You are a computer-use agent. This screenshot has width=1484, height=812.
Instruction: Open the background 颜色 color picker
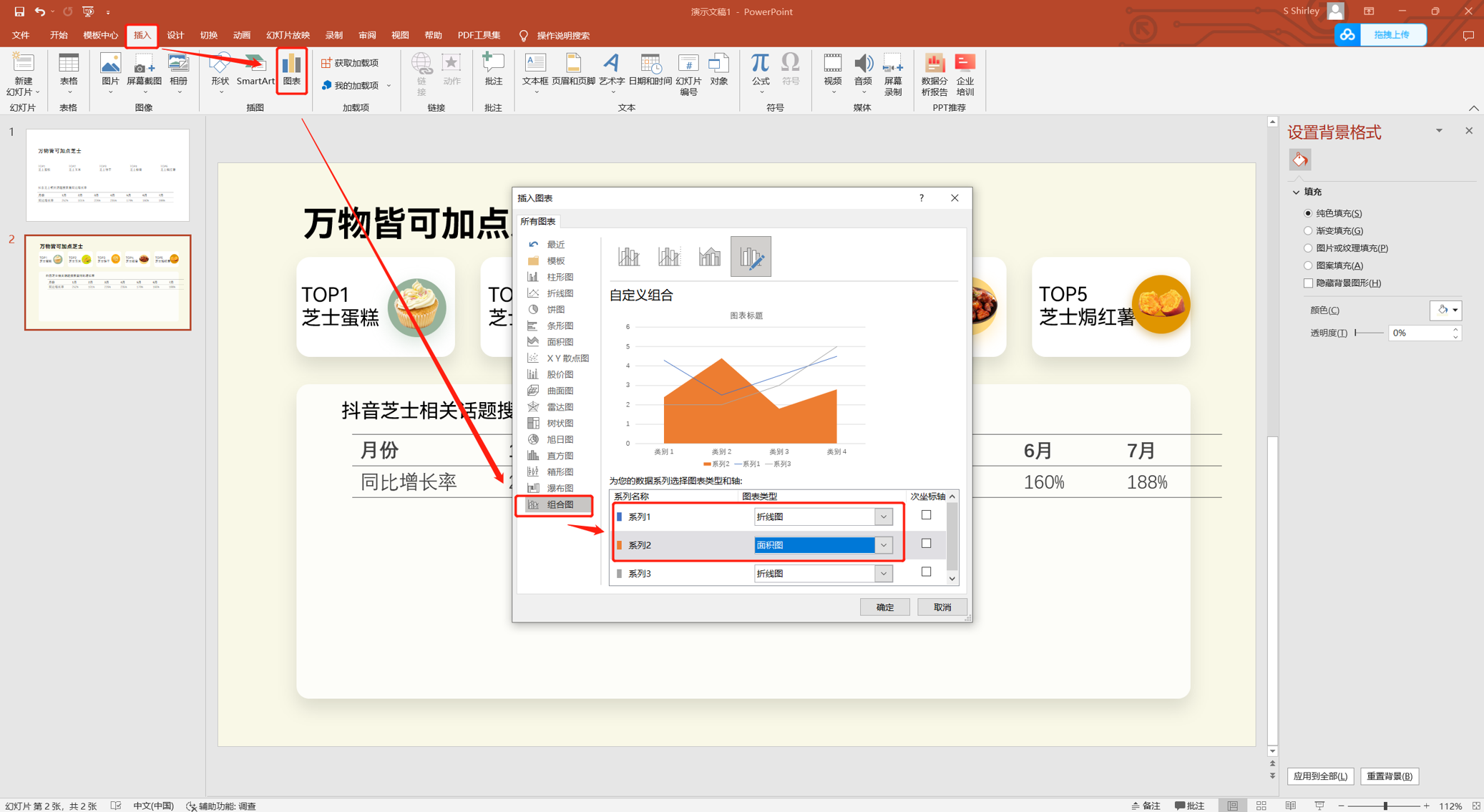(1445, 310)
